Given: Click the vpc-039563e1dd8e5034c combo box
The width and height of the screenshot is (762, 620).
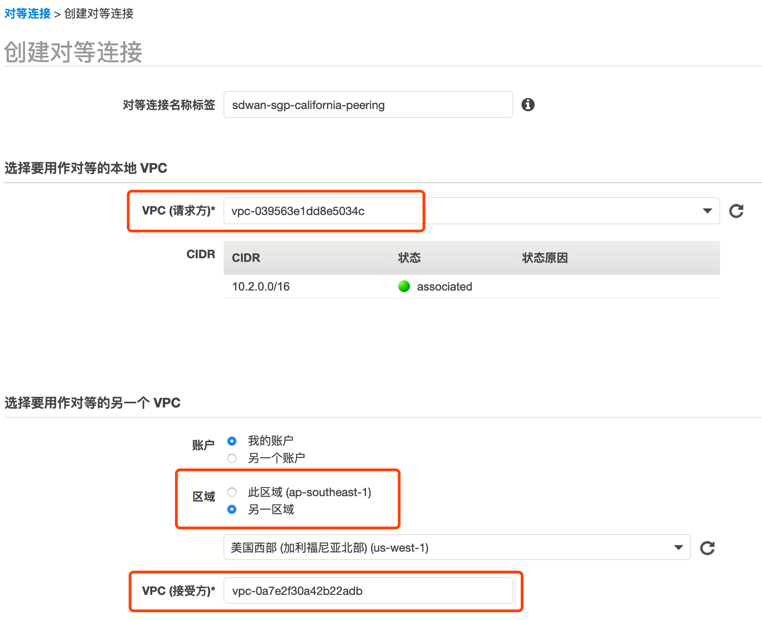Looking at the screenshot, I should point(471,211).
